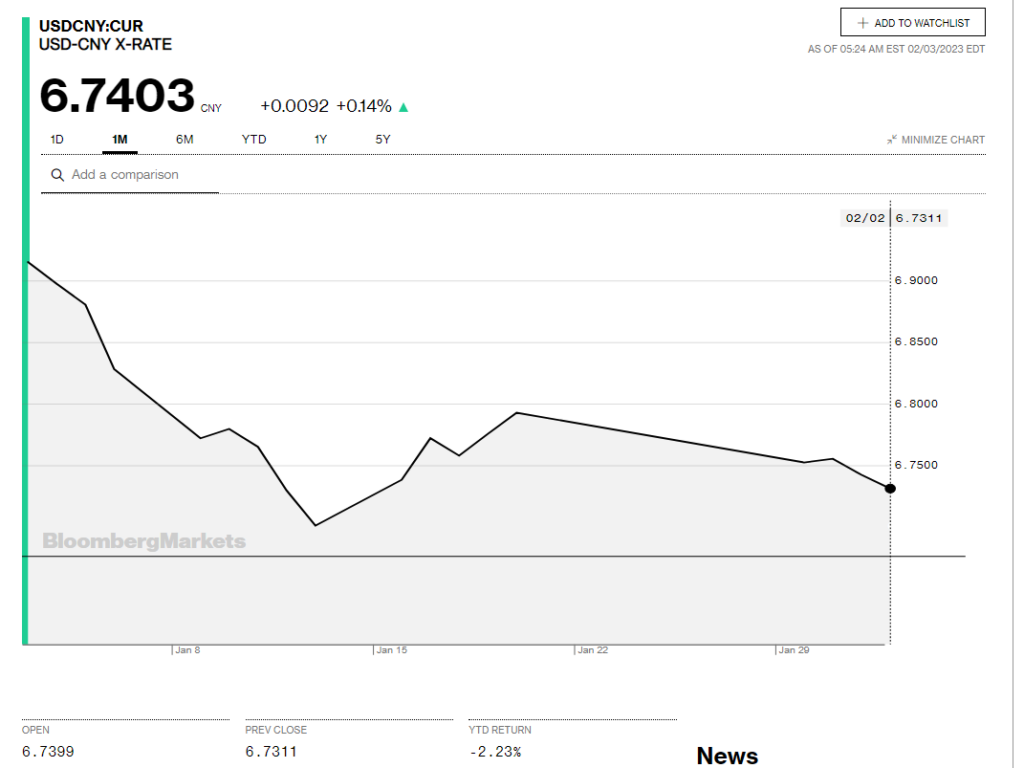Click the MINIMIZE CHART text link

click(x=942, y=140)
